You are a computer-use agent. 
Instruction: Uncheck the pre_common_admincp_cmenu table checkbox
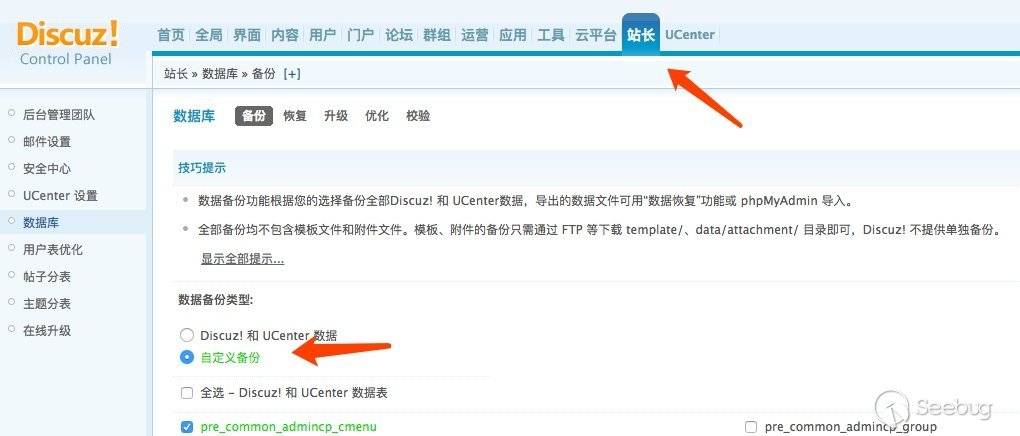187,427
